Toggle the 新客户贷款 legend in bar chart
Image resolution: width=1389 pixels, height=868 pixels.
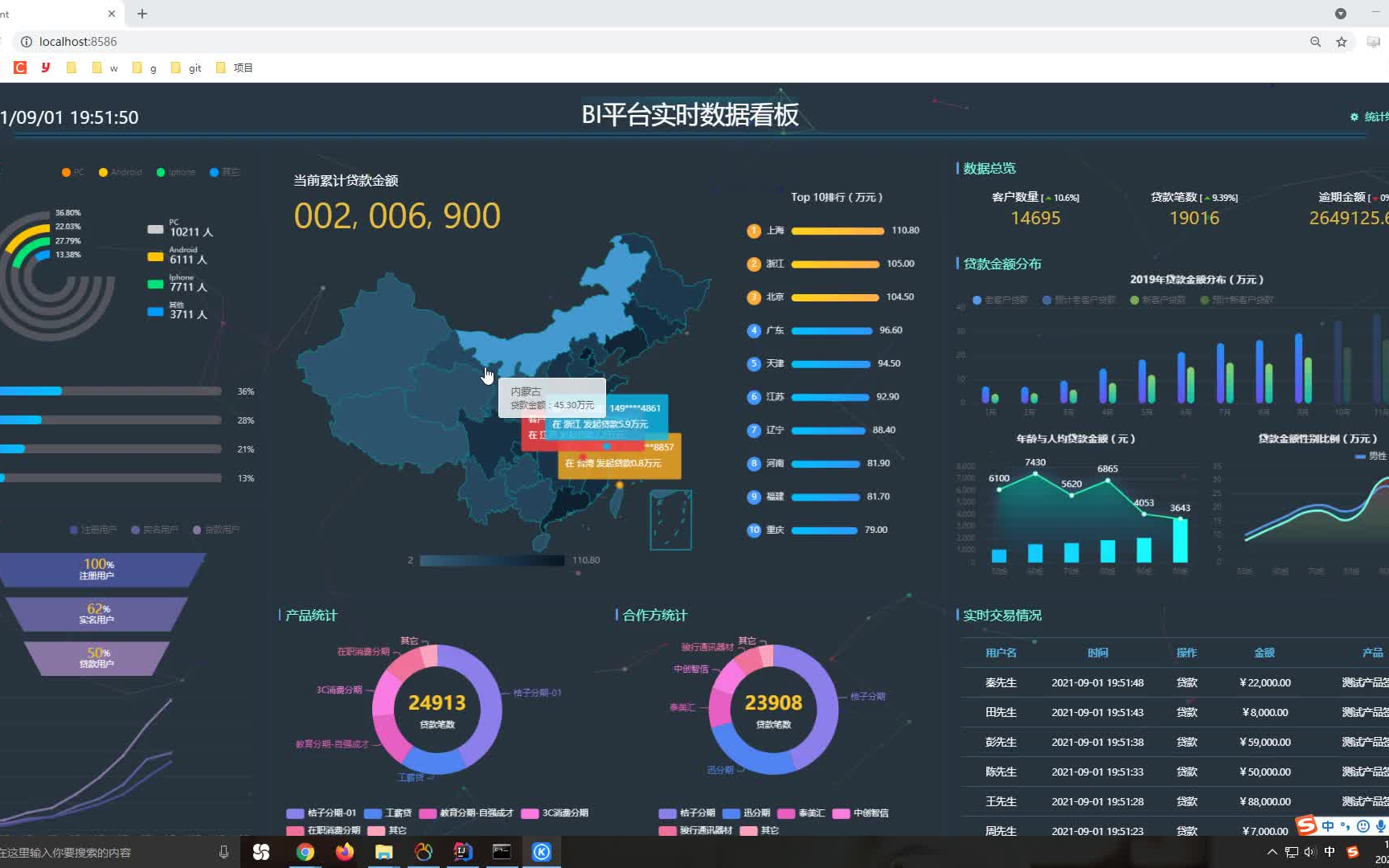pos(1157,300)
